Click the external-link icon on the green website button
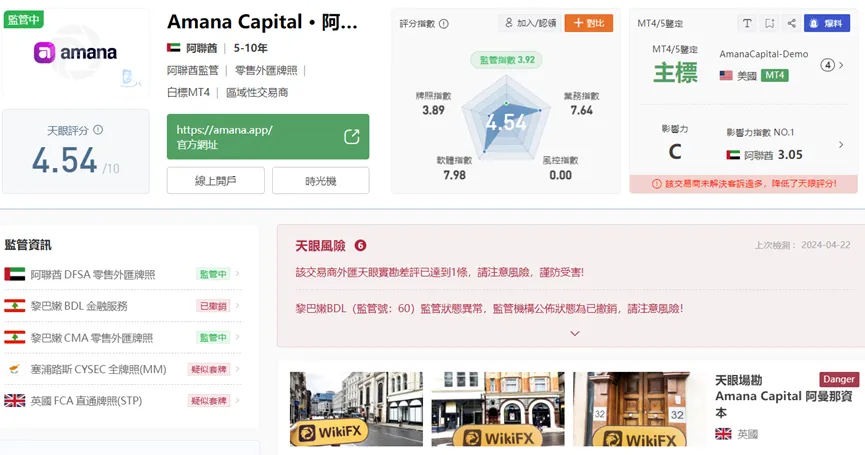This screenshot has height=455, width=865. pyautogui.click(x=351, y=137)
